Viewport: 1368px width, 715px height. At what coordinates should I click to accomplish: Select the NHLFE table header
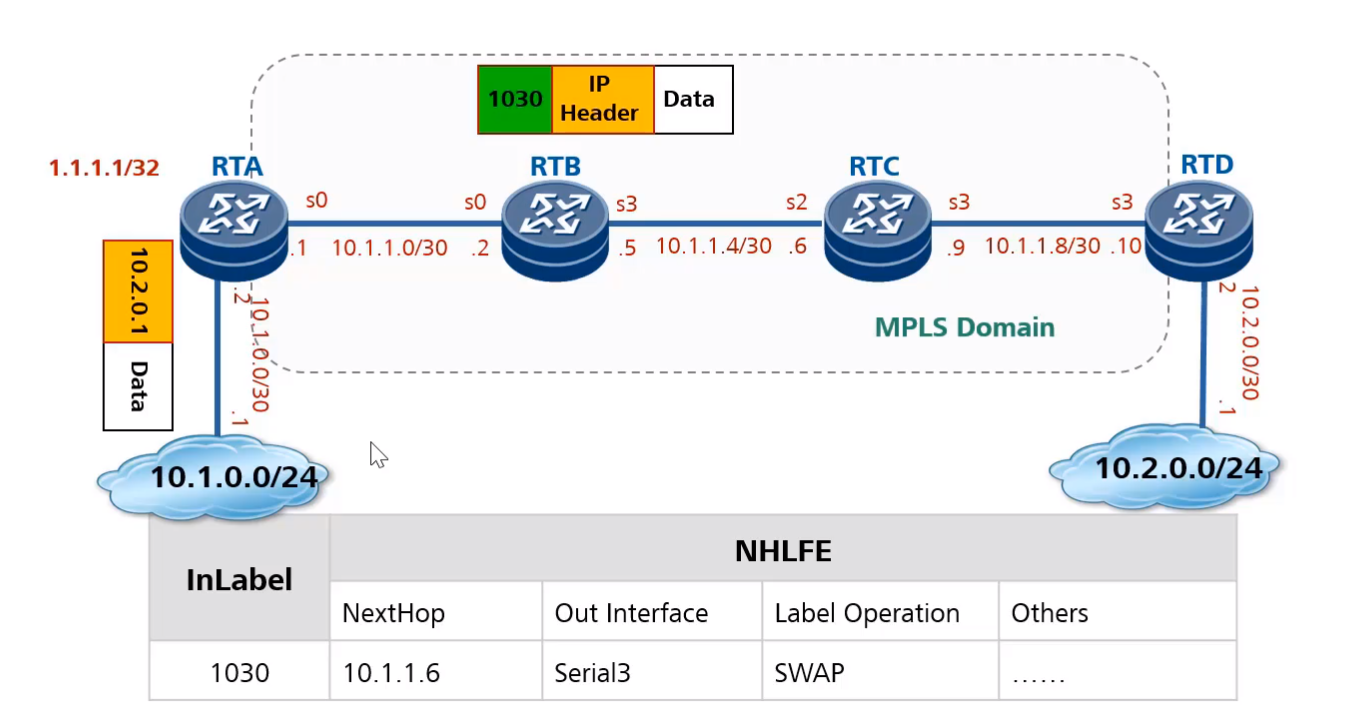click(783, 550)
